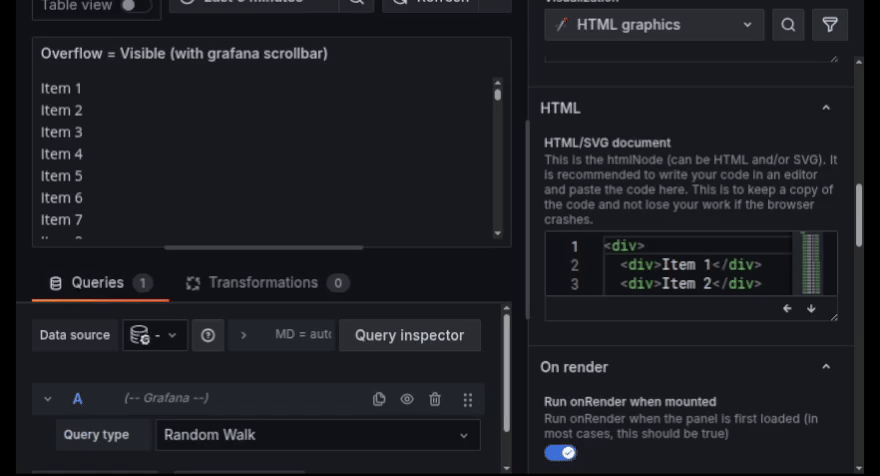Click the drag handle dots on query A
Viewport: 880px width, 476px height.
click(468, 399)
